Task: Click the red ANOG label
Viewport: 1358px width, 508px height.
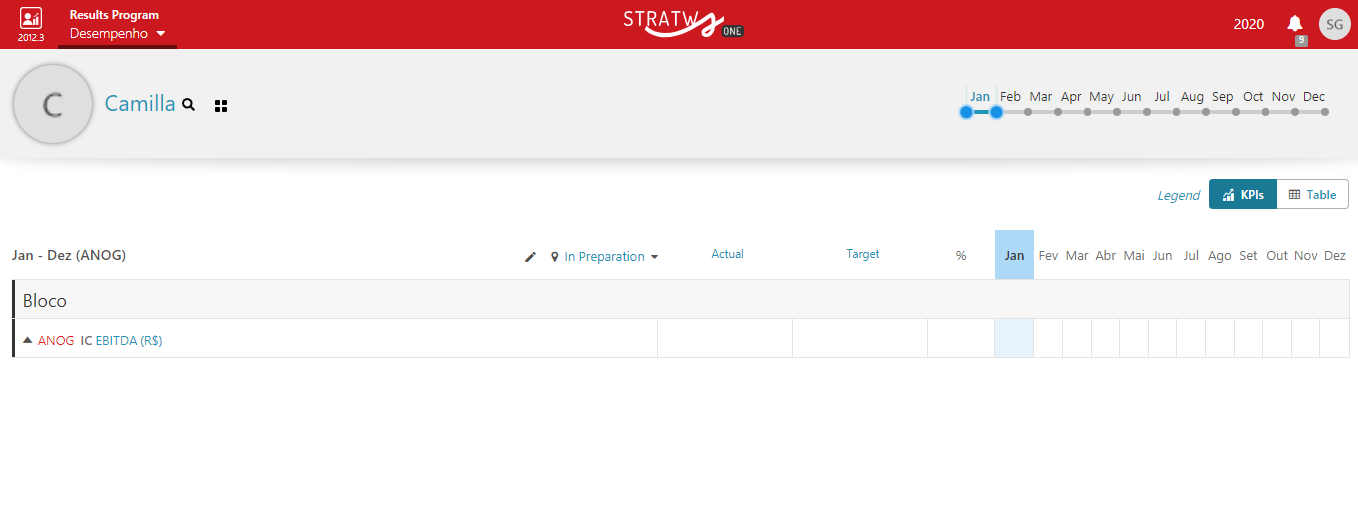Action: [x=56, y=341]
